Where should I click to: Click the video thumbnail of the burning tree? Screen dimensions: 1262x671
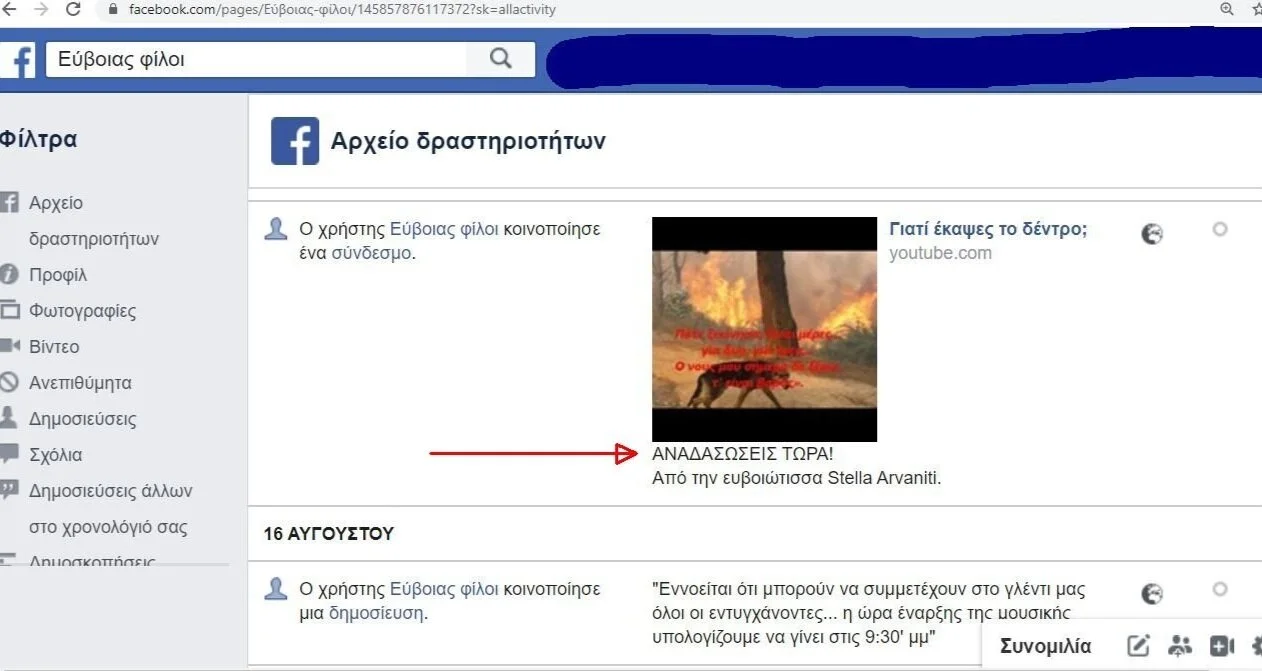(x=764, y=328)
